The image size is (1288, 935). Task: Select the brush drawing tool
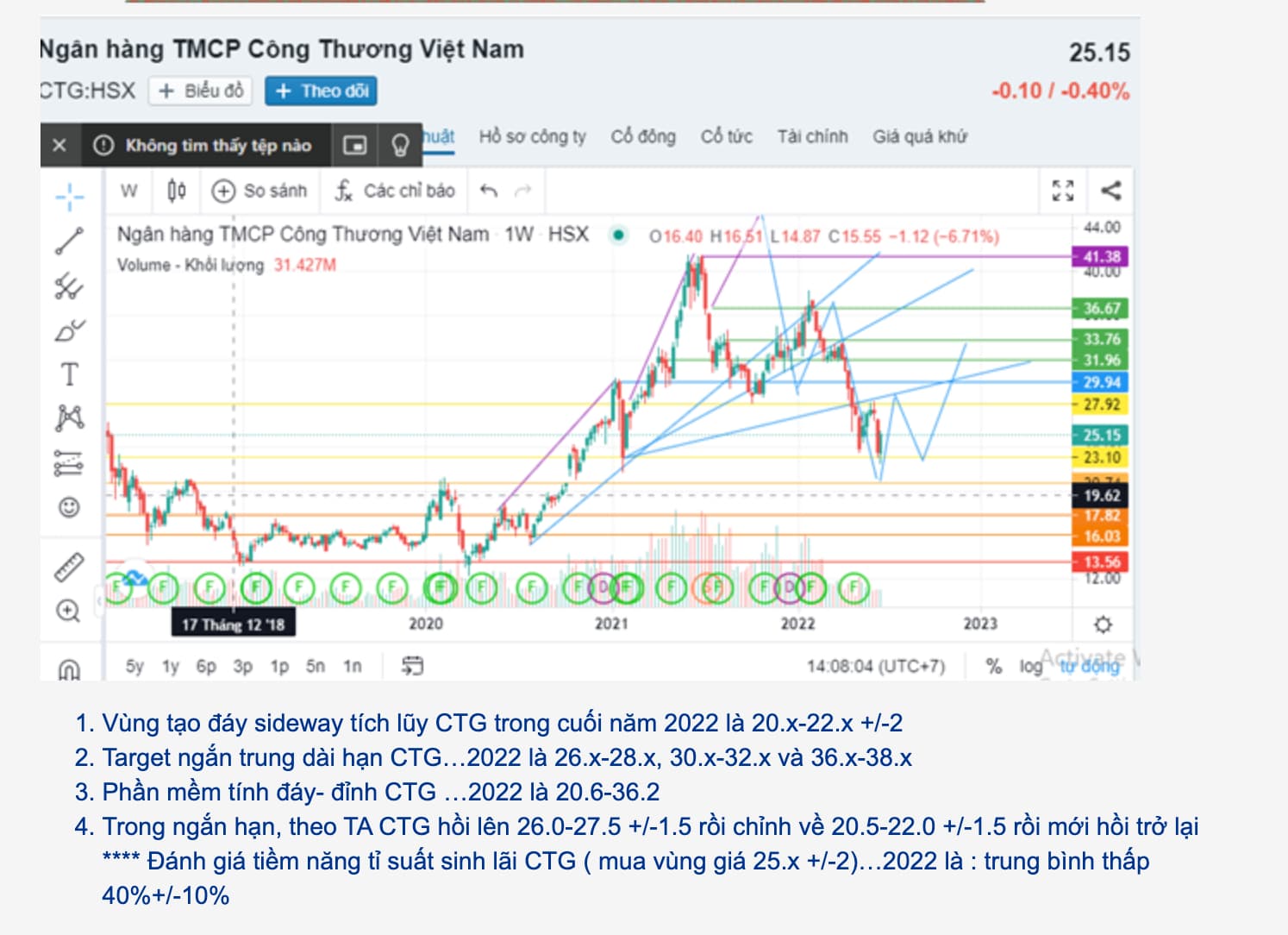point(70,330)
